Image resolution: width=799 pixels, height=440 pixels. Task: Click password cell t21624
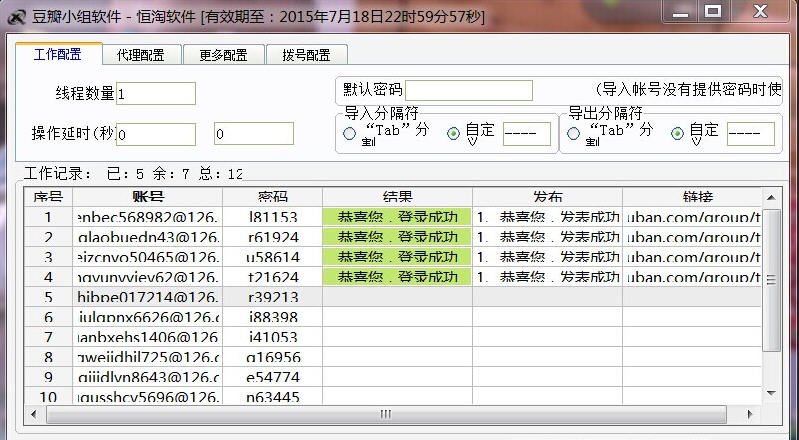click(x=273, y=277)
